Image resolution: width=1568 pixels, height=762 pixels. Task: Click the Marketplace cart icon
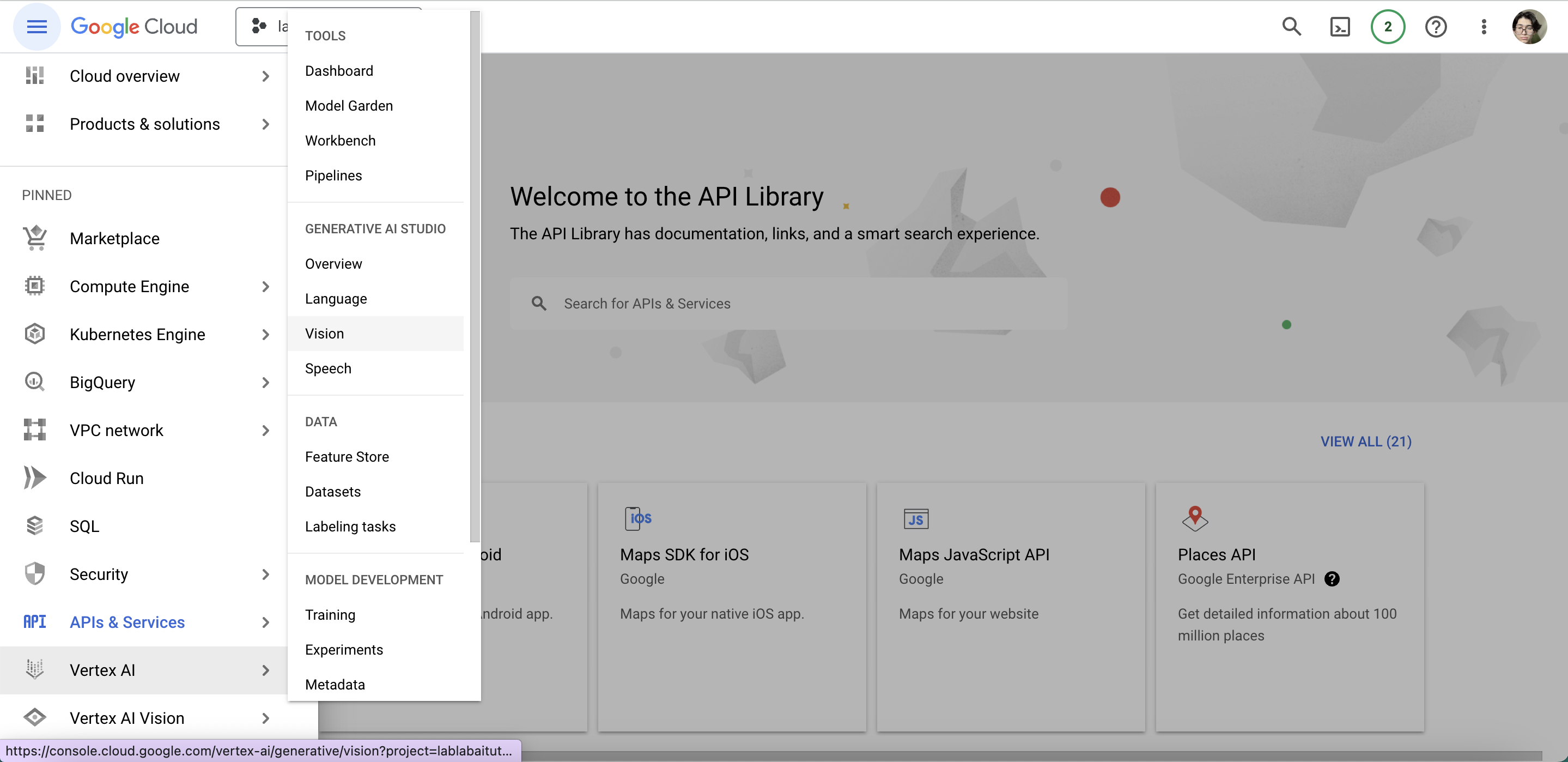[35, 238]
